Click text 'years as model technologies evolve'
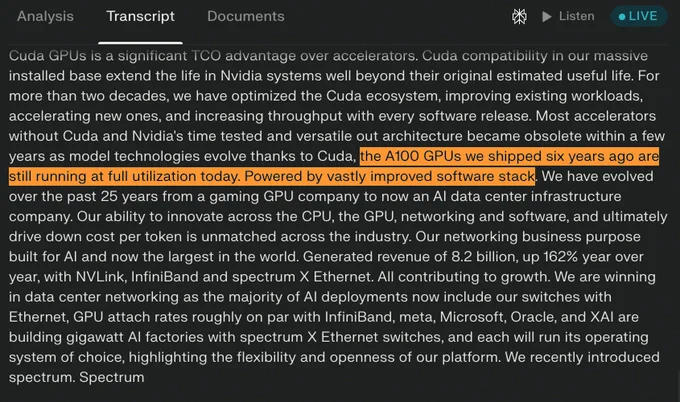The image size is (680, 402). 128,156
